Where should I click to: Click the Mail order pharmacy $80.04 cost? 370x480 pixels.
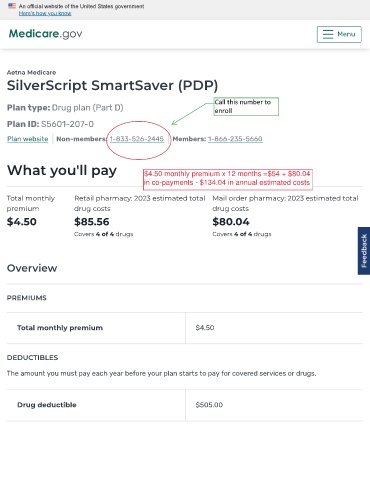point(231,222)
